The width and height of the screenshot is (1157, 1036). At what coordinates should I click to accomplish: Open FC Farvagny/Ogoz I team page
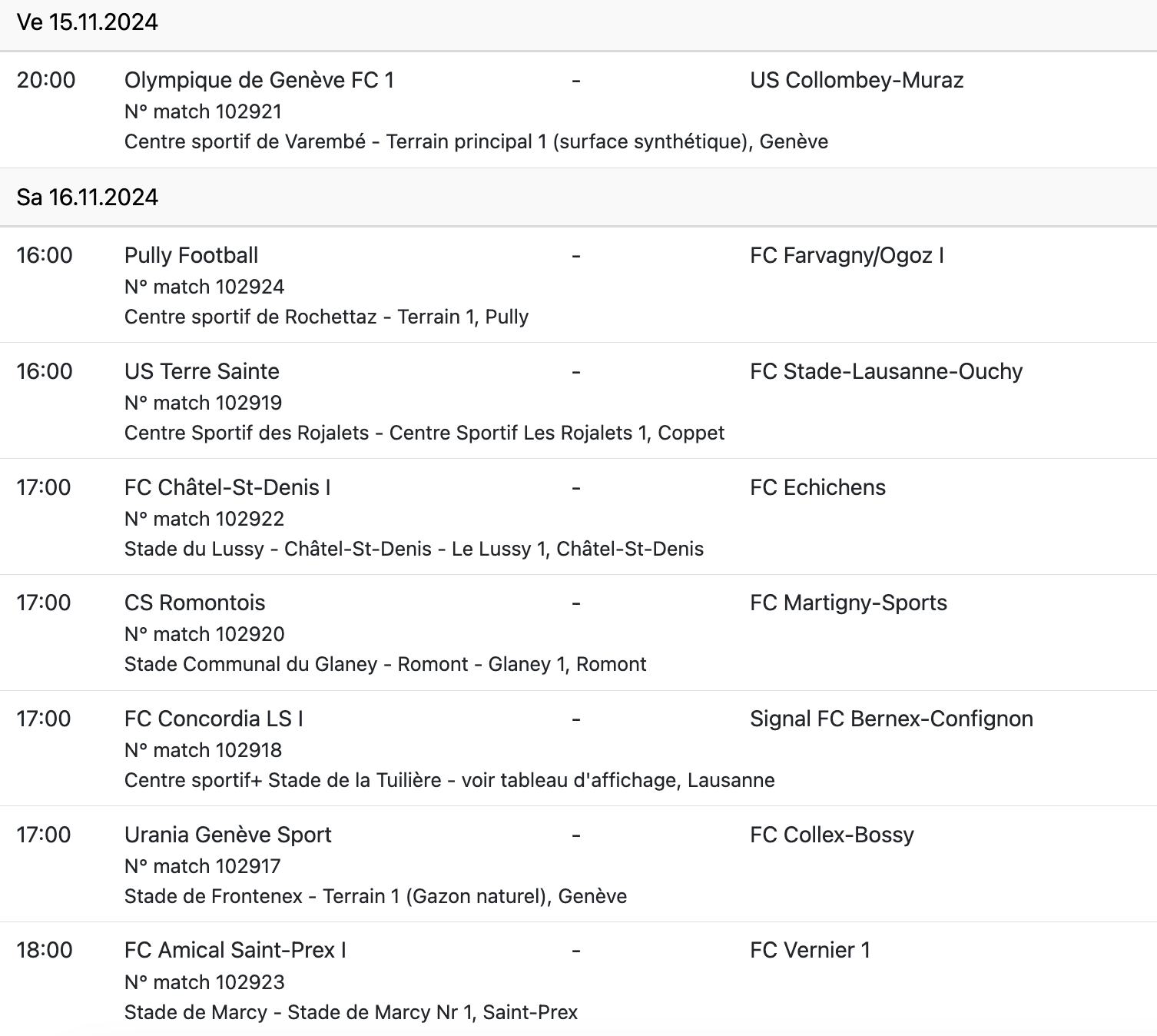point(847,255)
